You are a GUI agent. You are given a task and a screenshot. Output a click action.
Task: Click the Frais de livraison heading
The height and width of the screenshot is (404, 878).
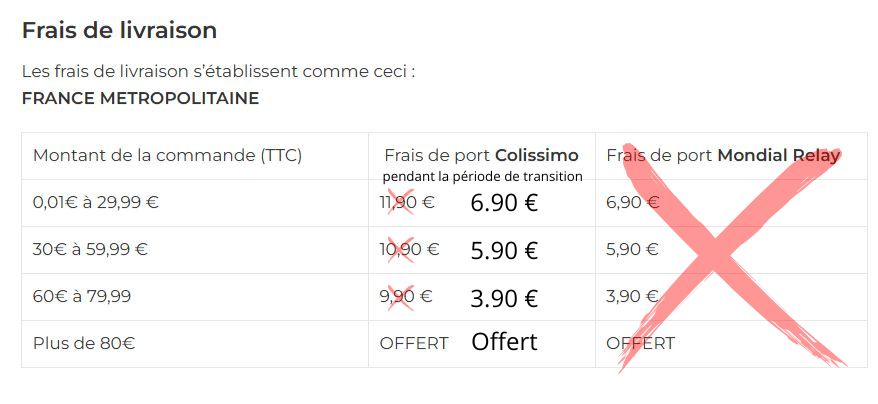click(x=119, y=30)
